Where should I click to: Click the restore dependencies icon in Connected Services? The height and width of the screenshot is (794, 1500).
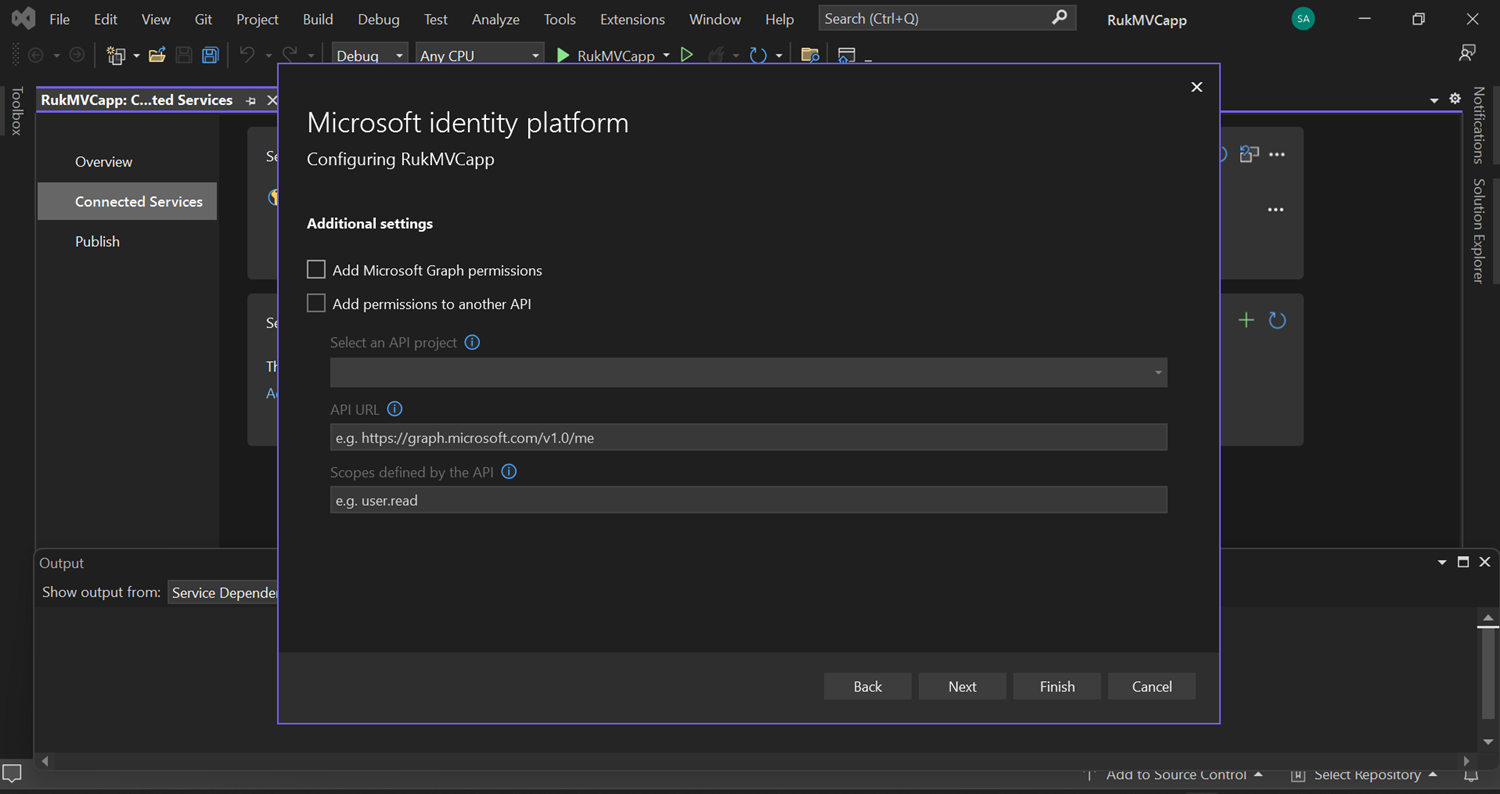[x=1249, y=154]
